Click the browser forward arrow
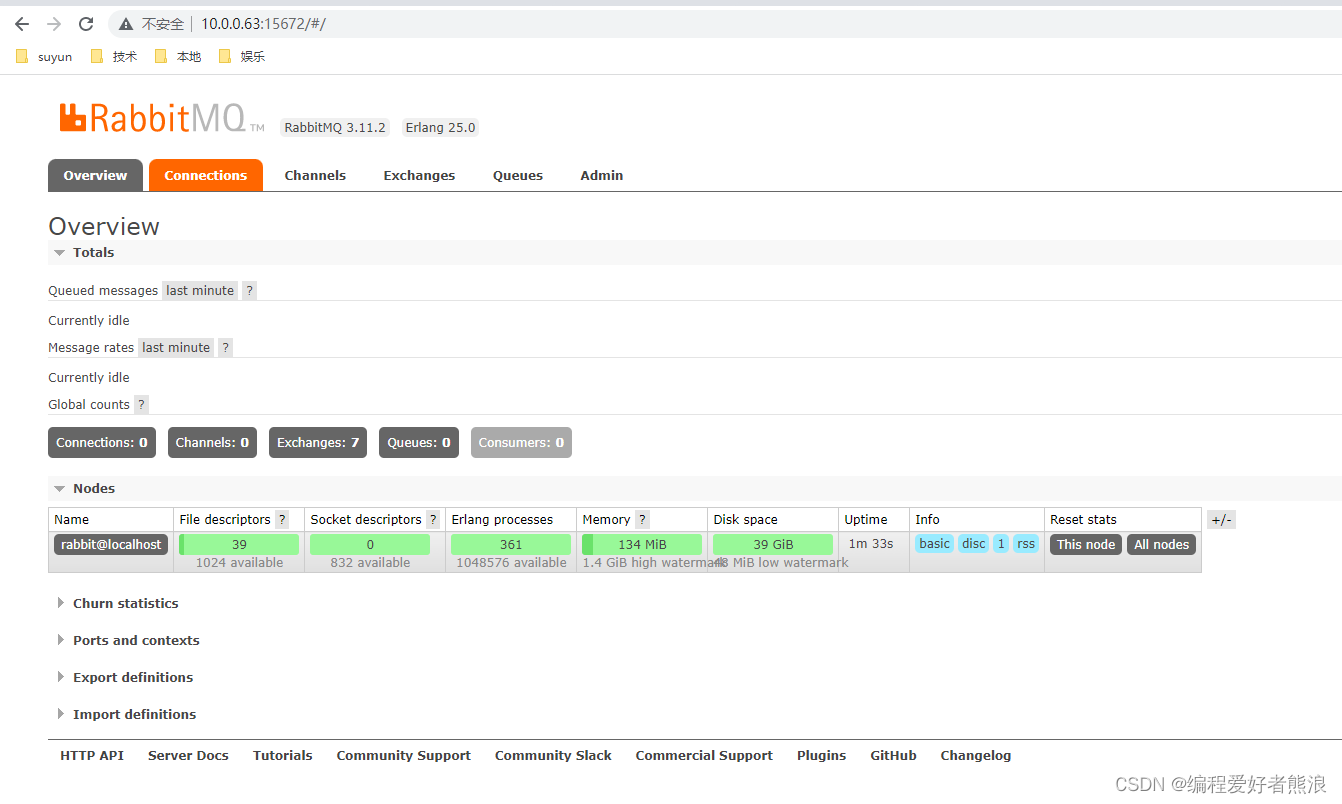1342x804 pixels. pos(54,24)
